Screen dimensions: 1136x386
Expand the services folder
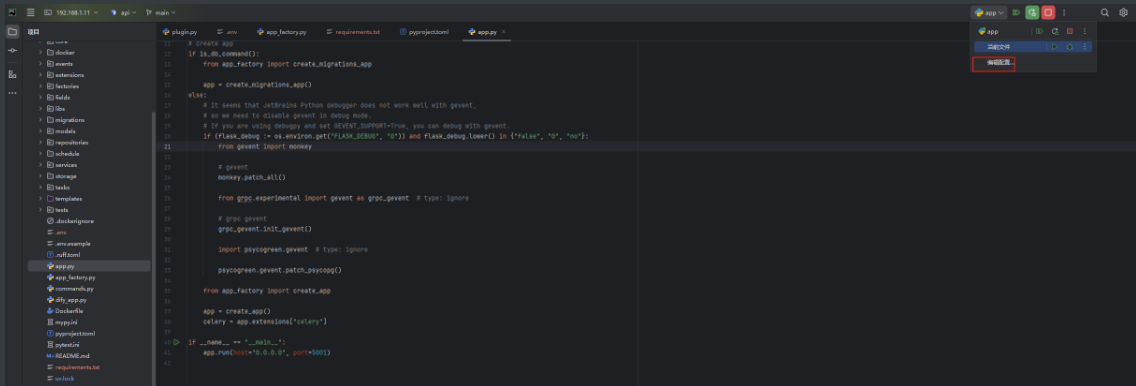pyautogui.click(x=41, y=164)
